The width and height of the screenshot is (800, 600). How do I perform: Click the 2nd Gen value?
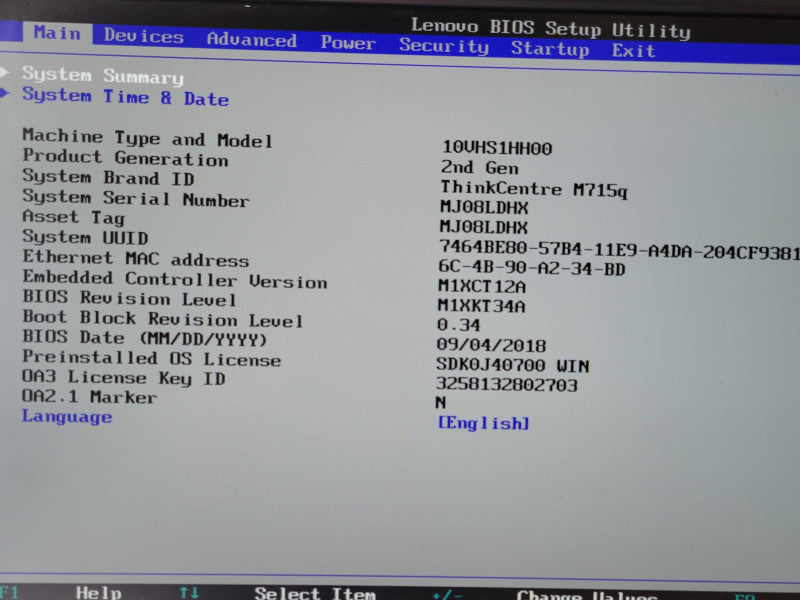click(x=480, y=167)
